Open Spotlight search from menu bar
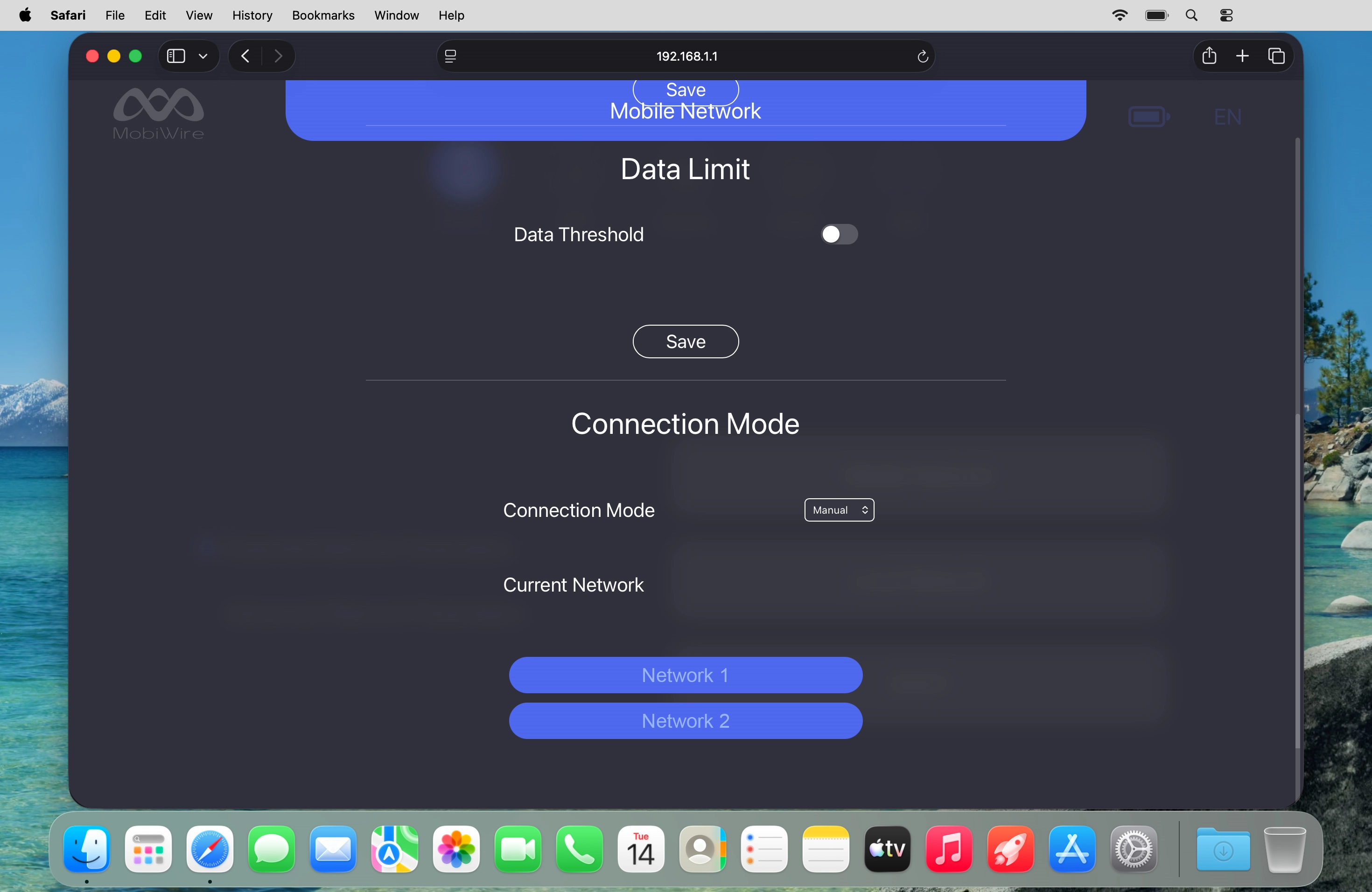The height and width of the screenshot is (892, 1372). pos(1191,15)
